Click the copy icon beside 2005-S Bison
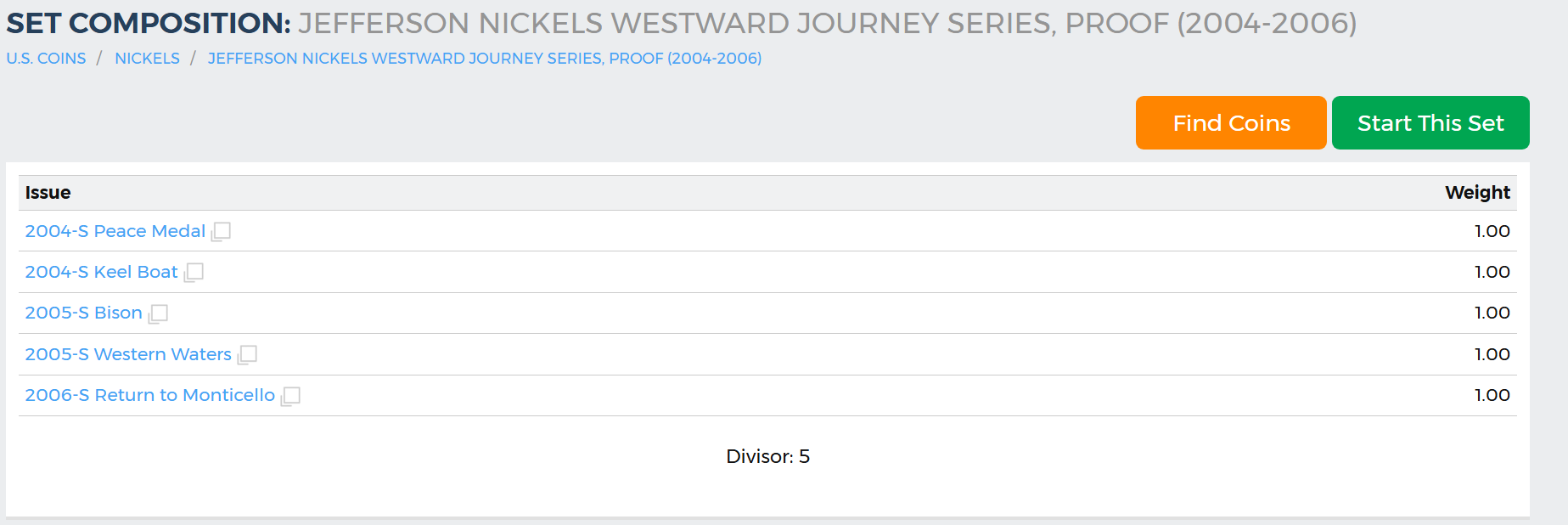Image resolution: width=1568 pixels, height=525 pixels. [158, 313]
